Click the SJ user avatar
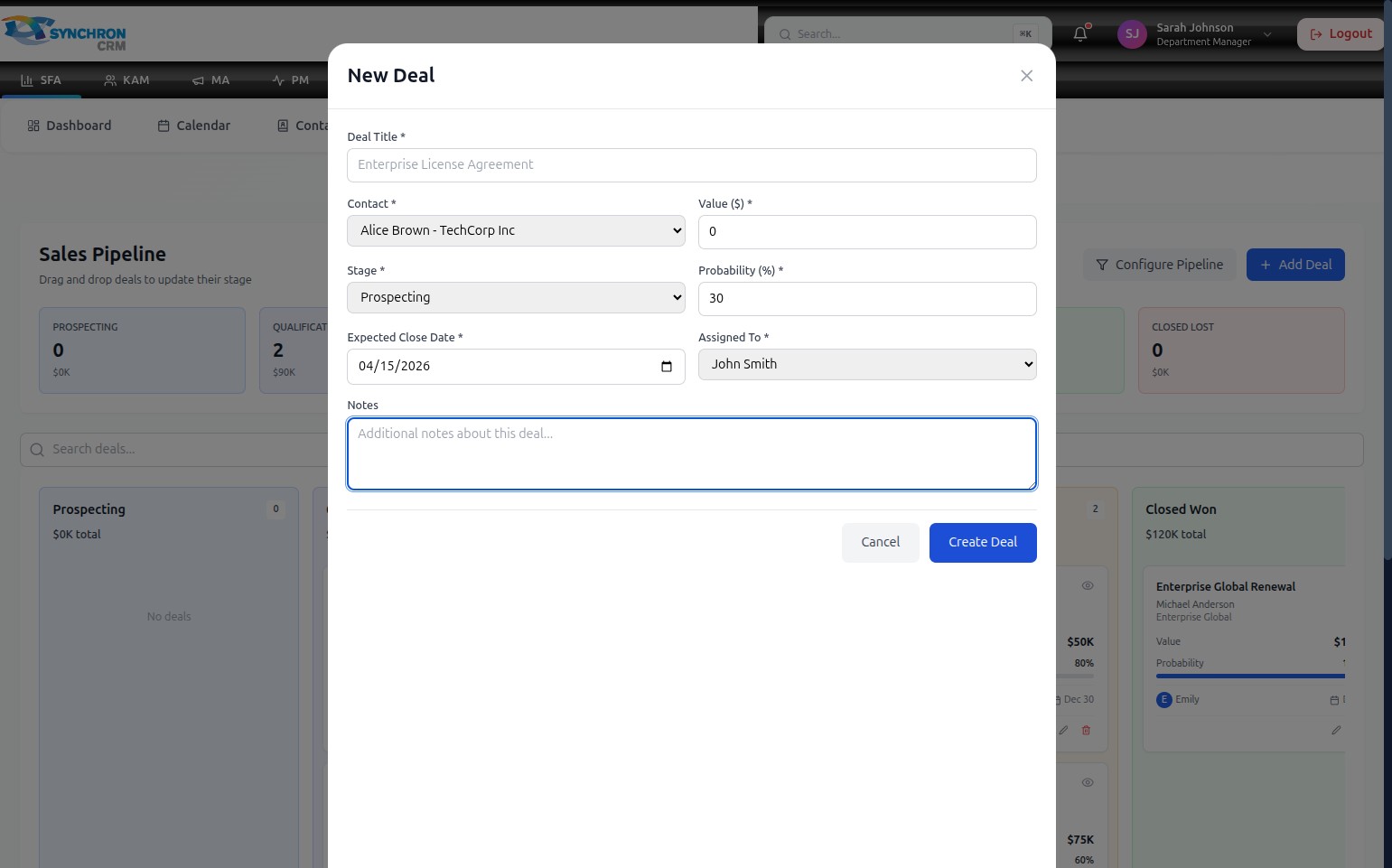The height and width of the screenshot is (868, 1392). point(1132,34)
